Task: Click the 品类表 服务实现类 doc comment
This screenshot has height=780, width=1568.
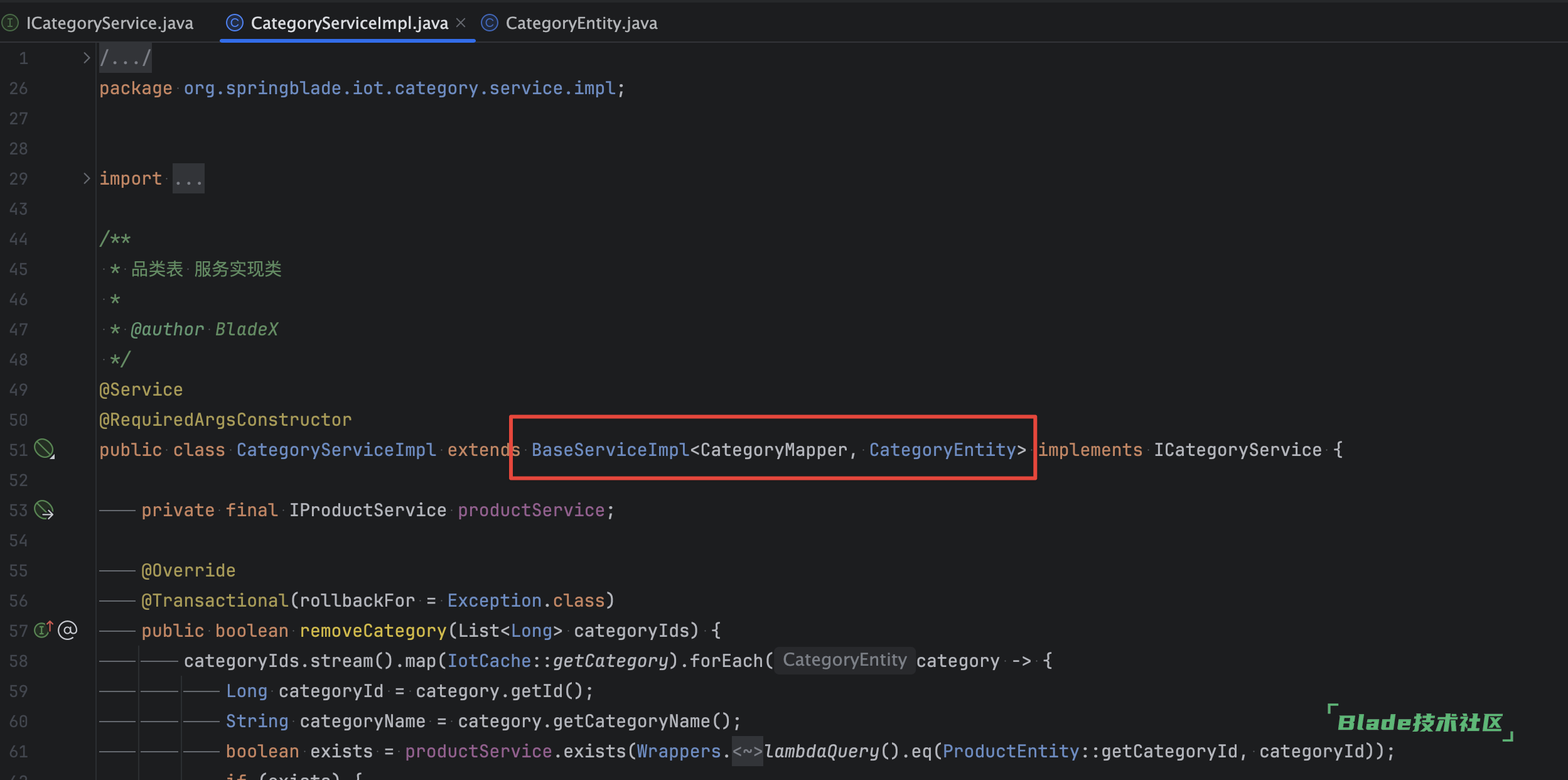Action: pos(207,269)
